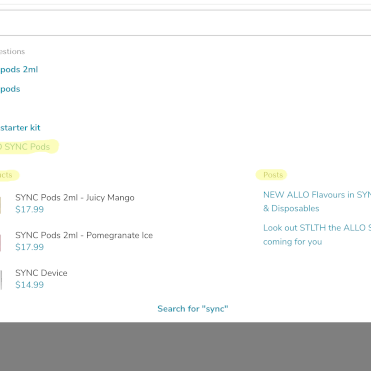Click the $17.99 price under Juicy Mango

click(x=29, y=210)
